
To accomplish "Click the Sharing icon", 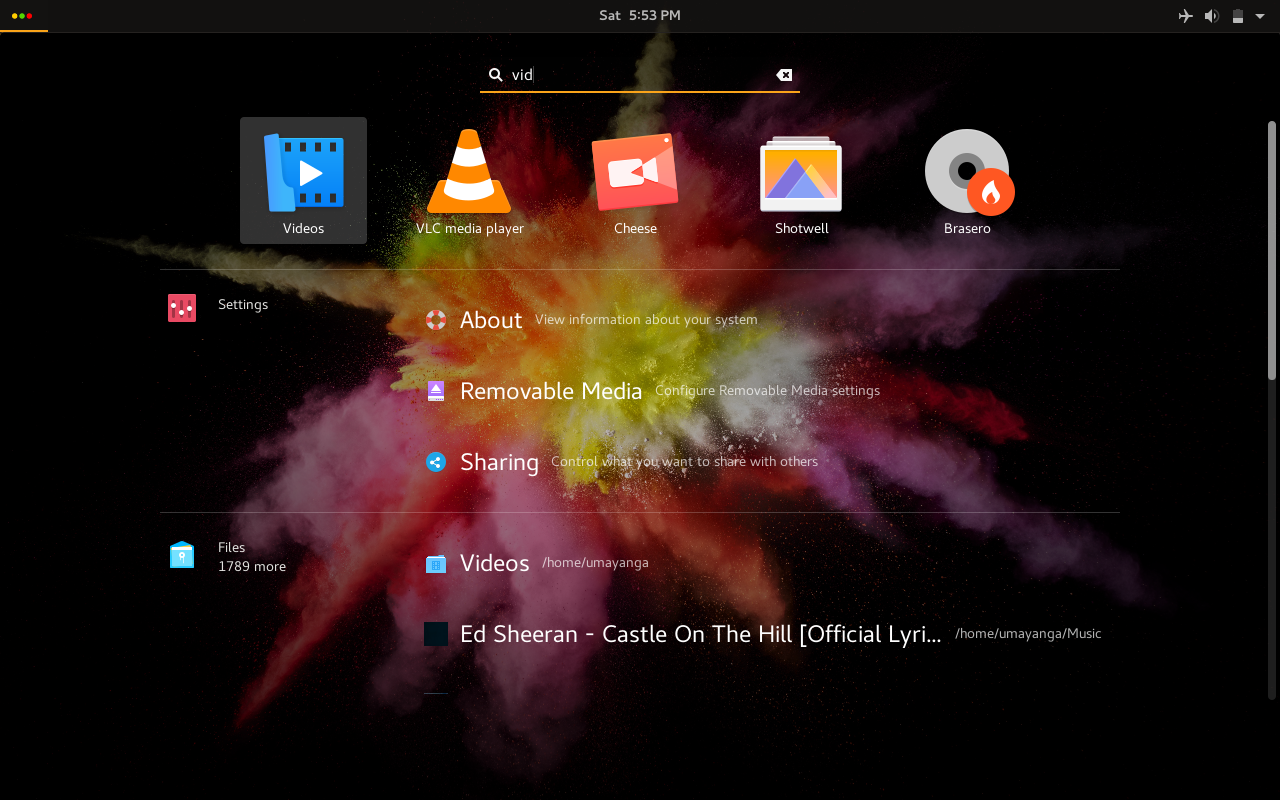I will 436,462.
